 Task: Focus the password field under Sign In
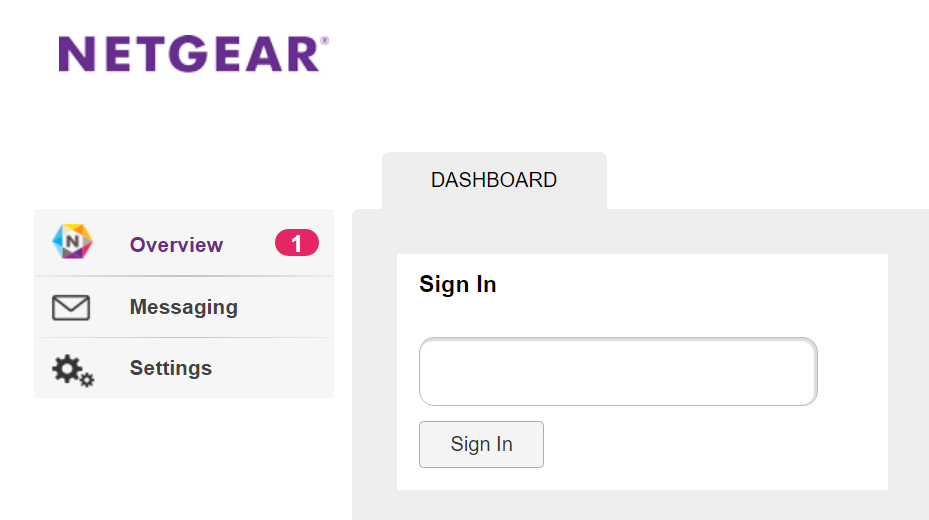tap(618, 371)
